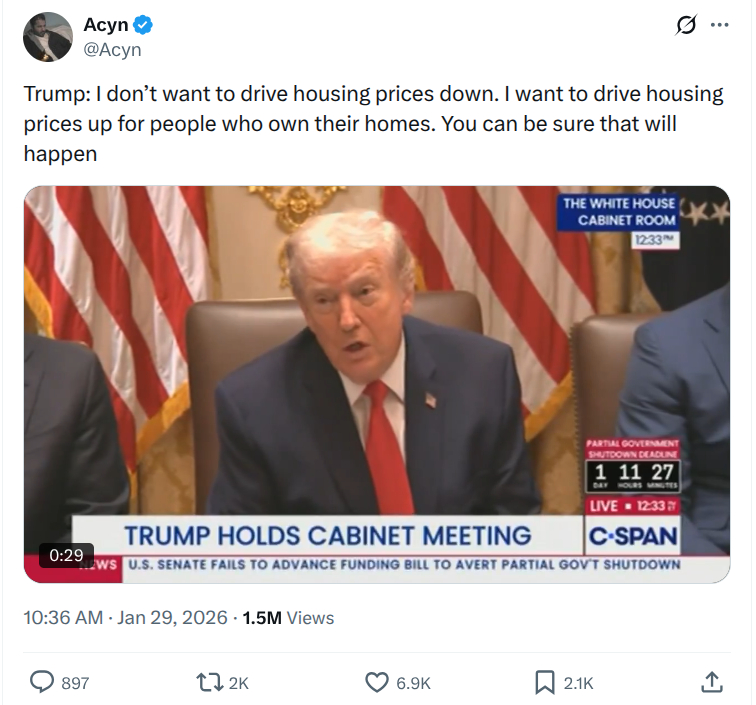Click the 0:29 video duration badge
The image size is (756, 705).
click(67, 554)
